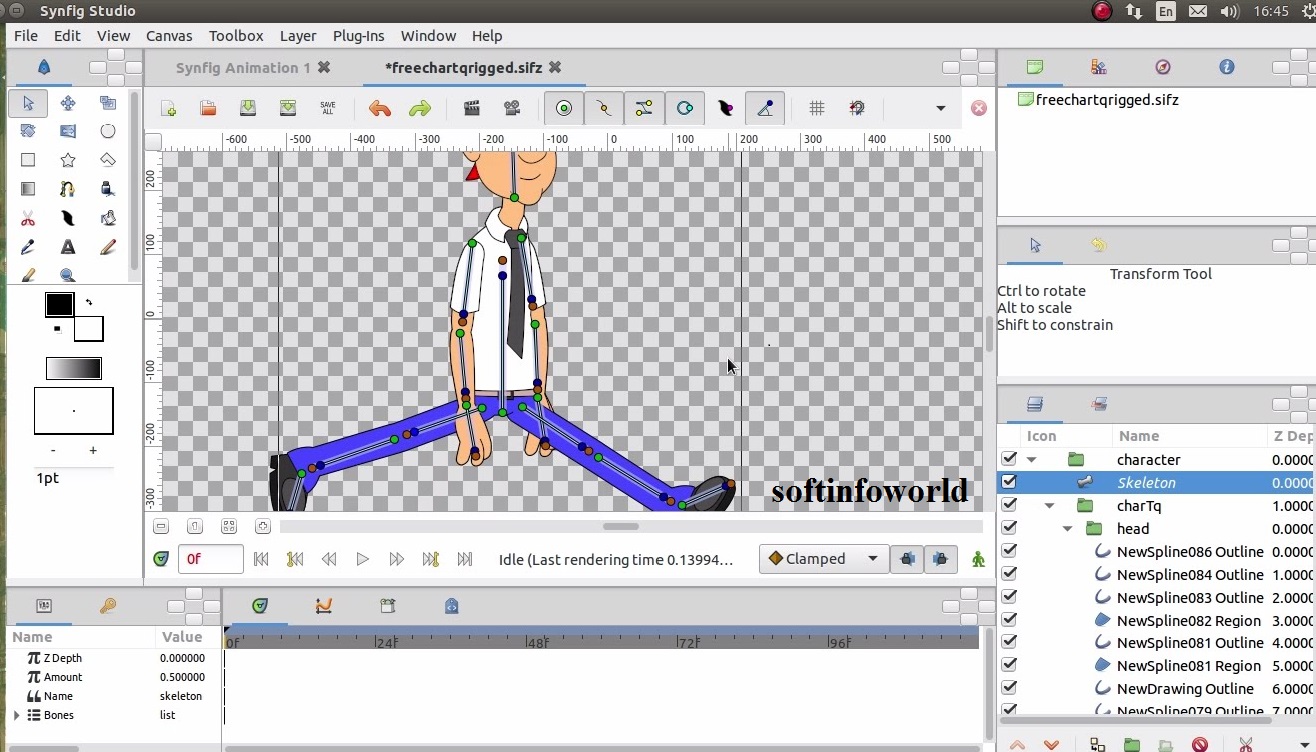Select the Cutout (scissors) tool
The height and width of the screenshot is (752, 1316).
[x=28, y=217]
